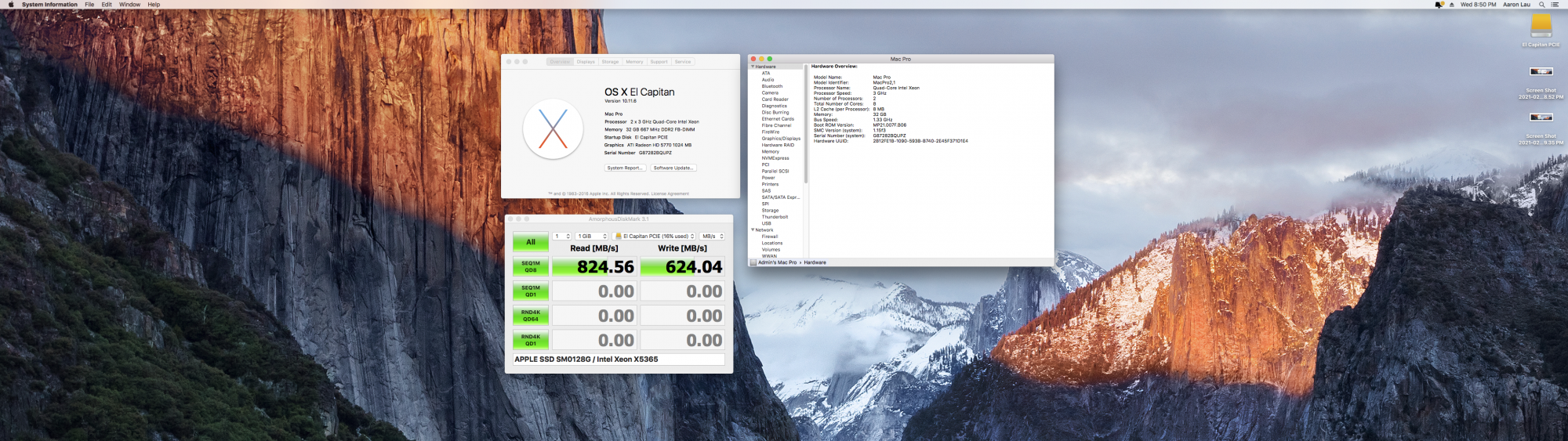The width and height of the screenshot is (1568, 441).
Task: Switch to the Memory tab in About window
Action: [x=634, y=62]
